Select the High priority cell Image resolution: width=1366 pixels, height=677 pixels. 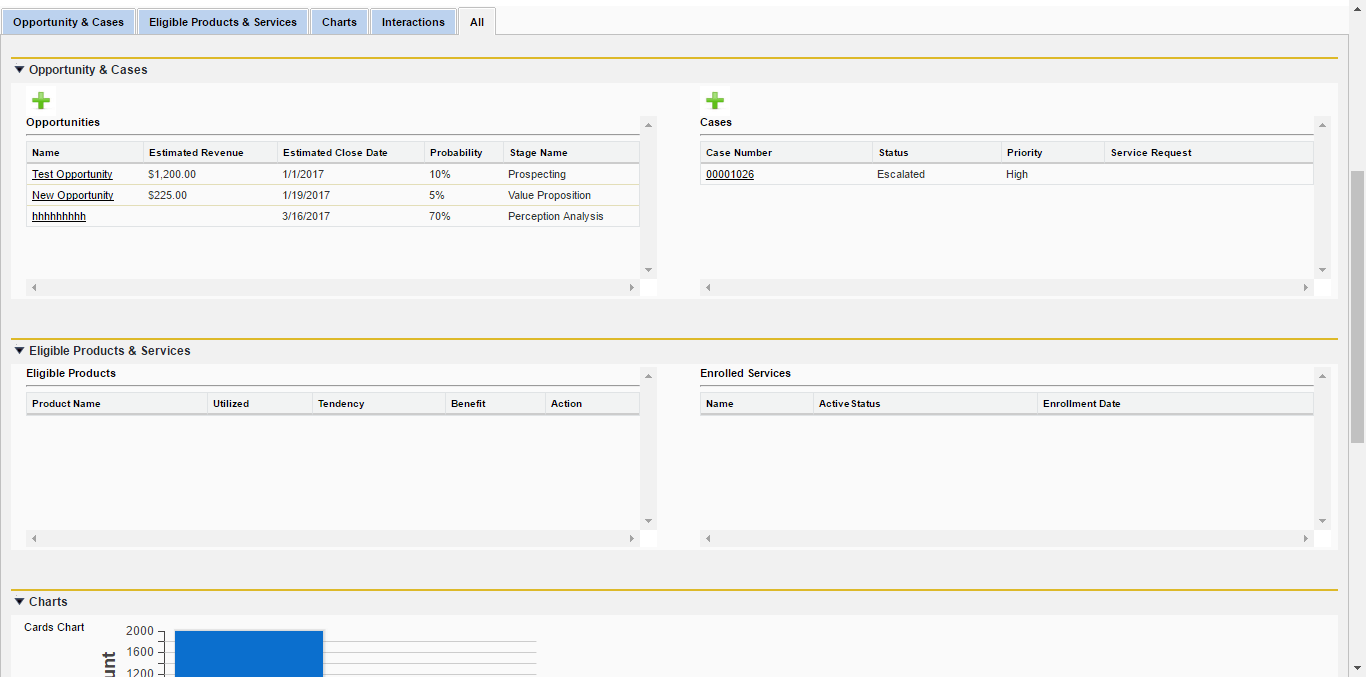click(1053, 174)
